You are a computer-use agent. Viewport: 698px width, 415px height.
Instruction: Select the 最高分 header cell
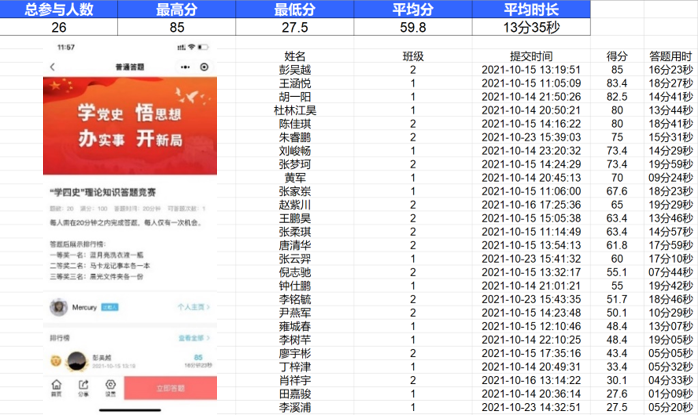[176, 9]
